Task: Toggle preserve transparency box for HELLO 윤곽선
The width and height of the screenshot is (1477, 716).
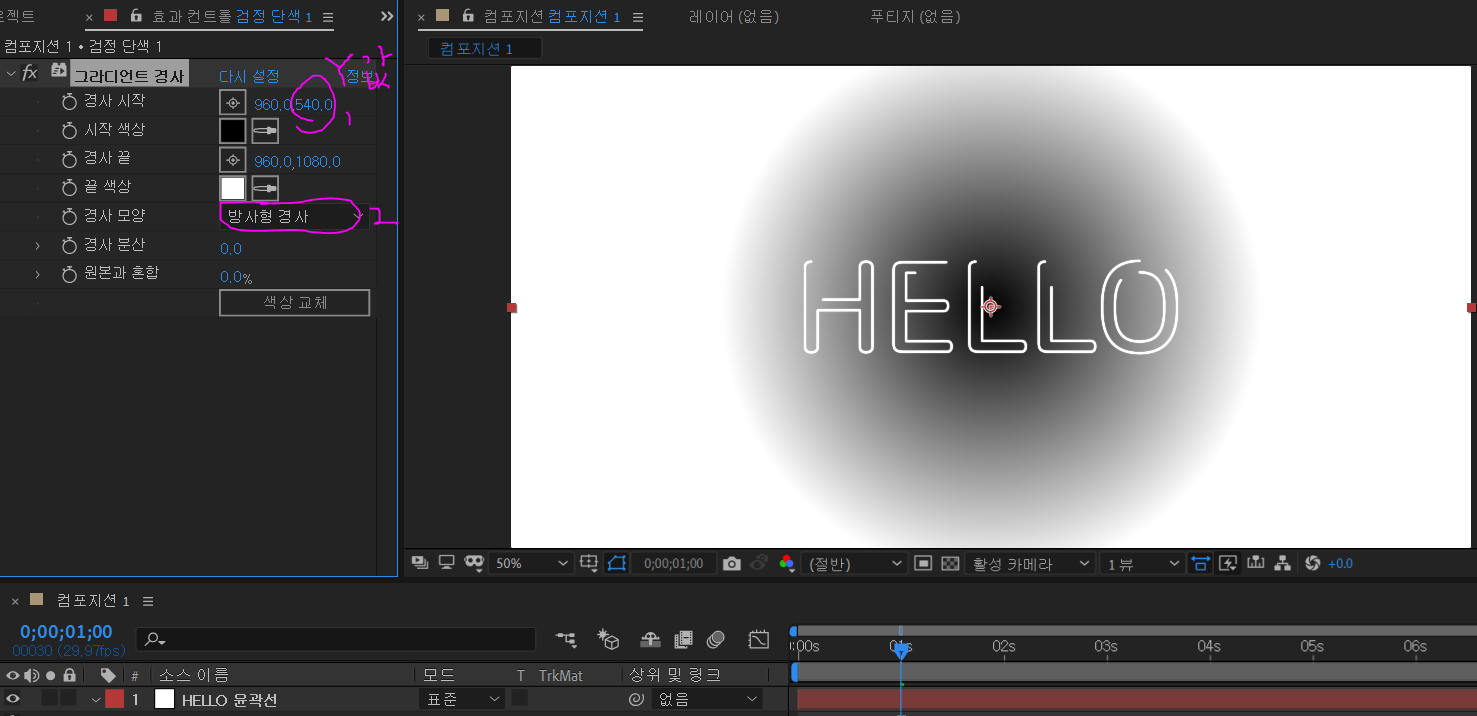Action: point(520,699)
